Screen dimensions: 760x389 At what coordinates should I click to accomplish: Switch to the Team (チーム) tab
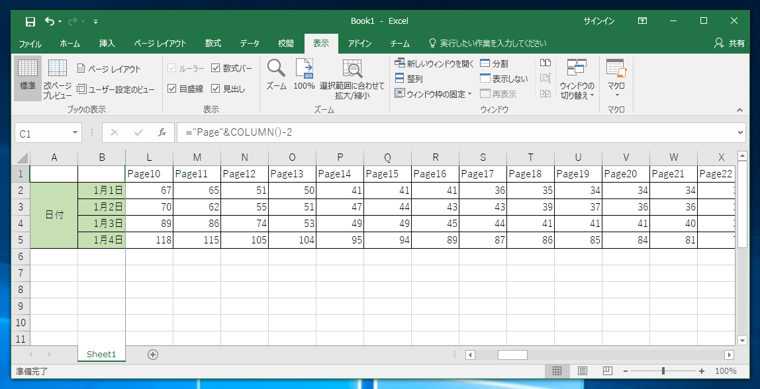[x=400, y=44]
